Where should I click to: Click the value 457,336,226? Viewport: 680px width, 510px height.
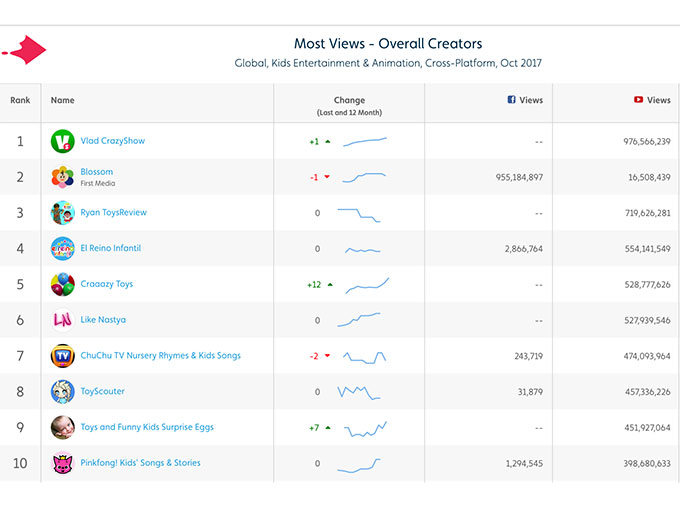[647, 392]
